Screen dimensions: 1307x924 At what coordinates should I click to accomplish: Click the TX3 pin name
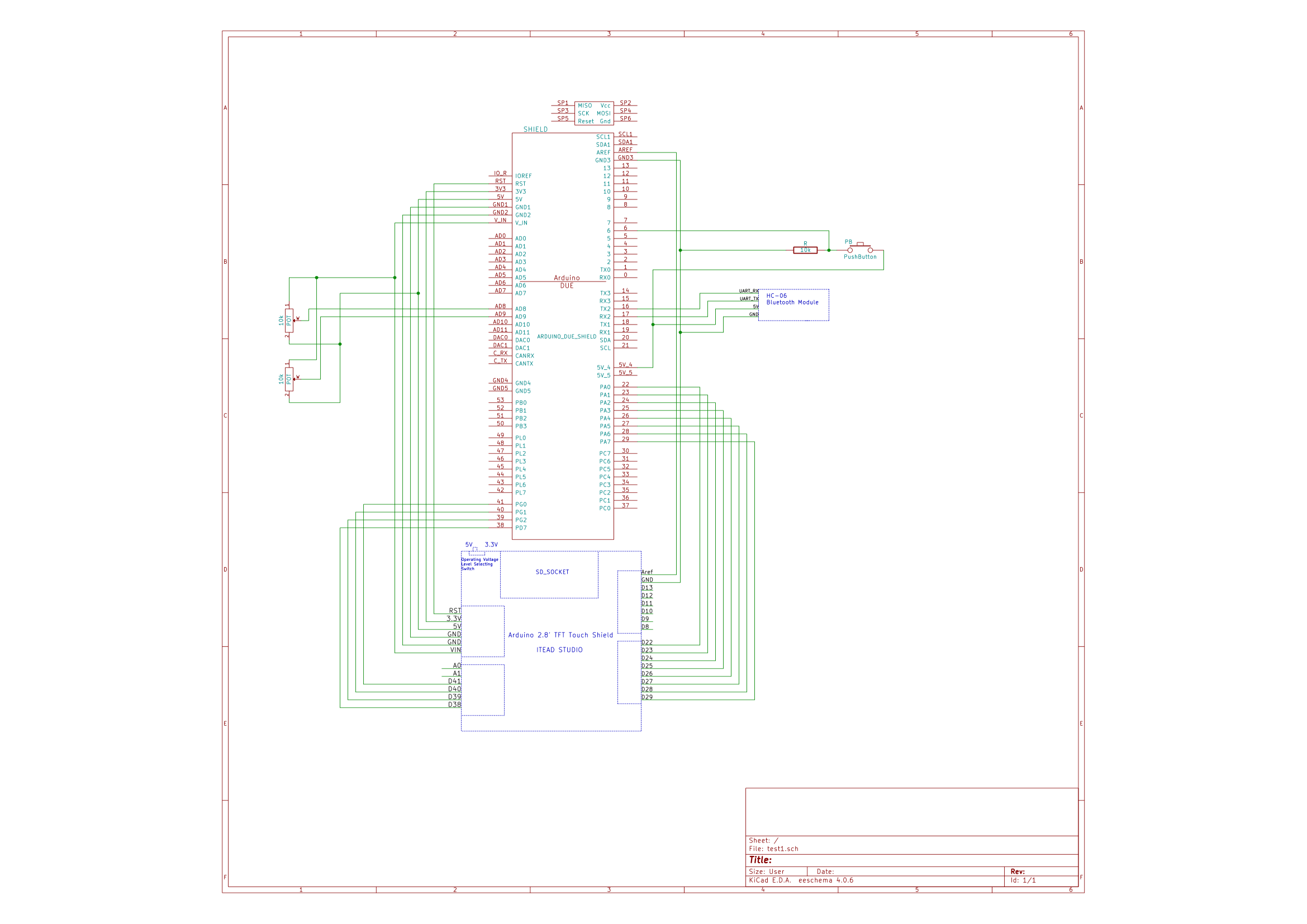[x=605, y=294]
